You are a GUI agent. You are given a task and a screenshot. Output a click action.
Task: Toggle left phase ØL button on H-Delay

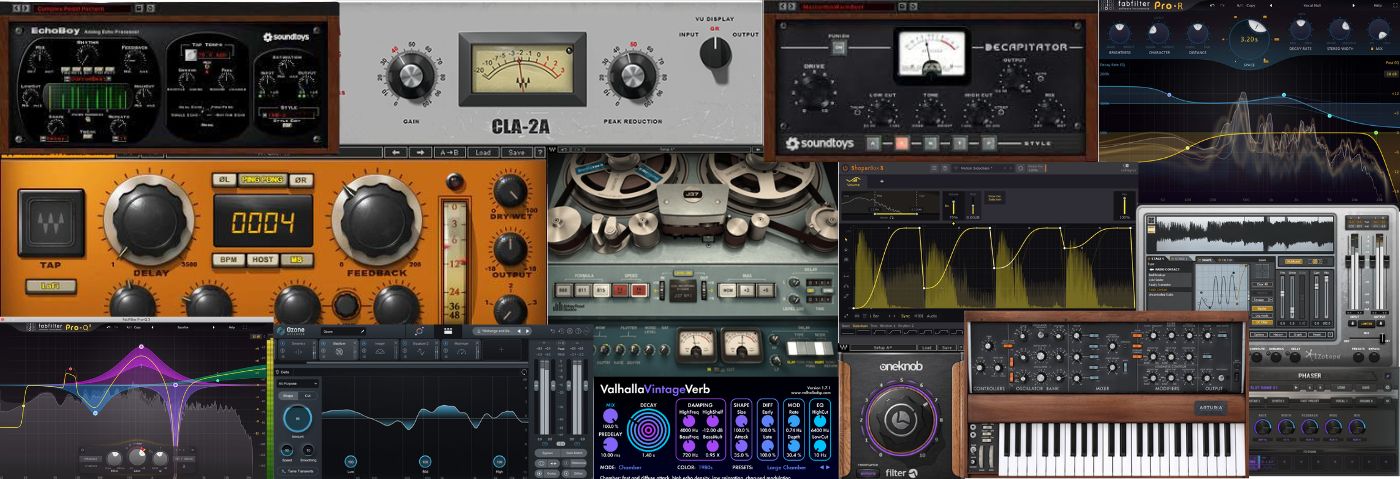pos(224,180)
